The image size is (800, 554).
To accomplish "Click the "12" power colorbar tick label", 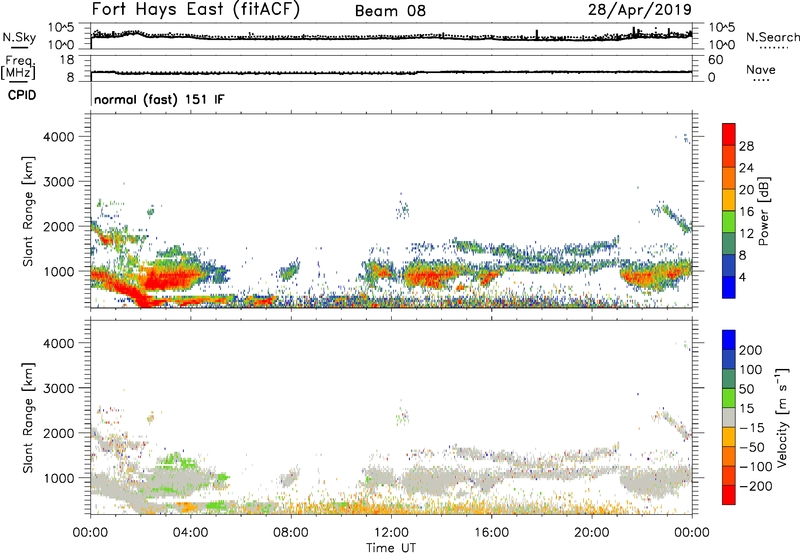I will pyautogui.click(x=746, y=234).
